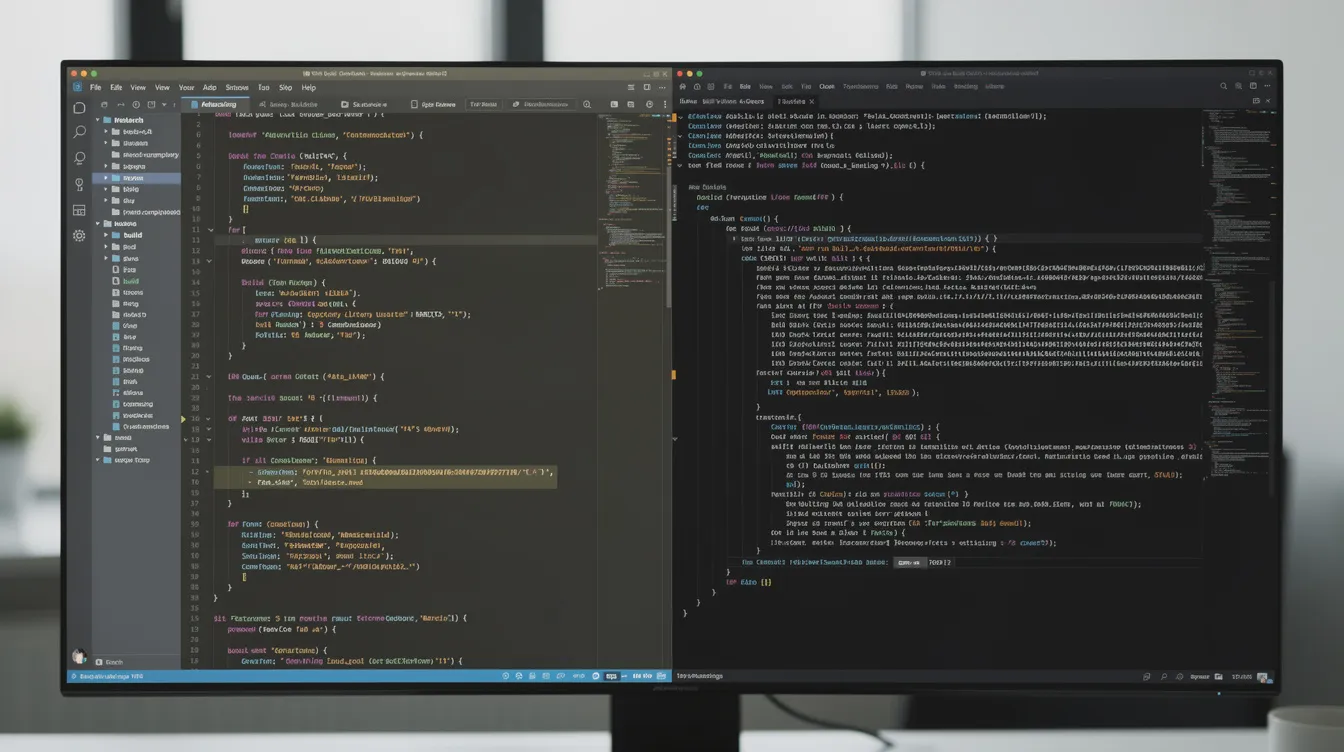Click the leftmost item in blue status bar
The height and width of the screenshot is (752, 1344).
(109, 677)
